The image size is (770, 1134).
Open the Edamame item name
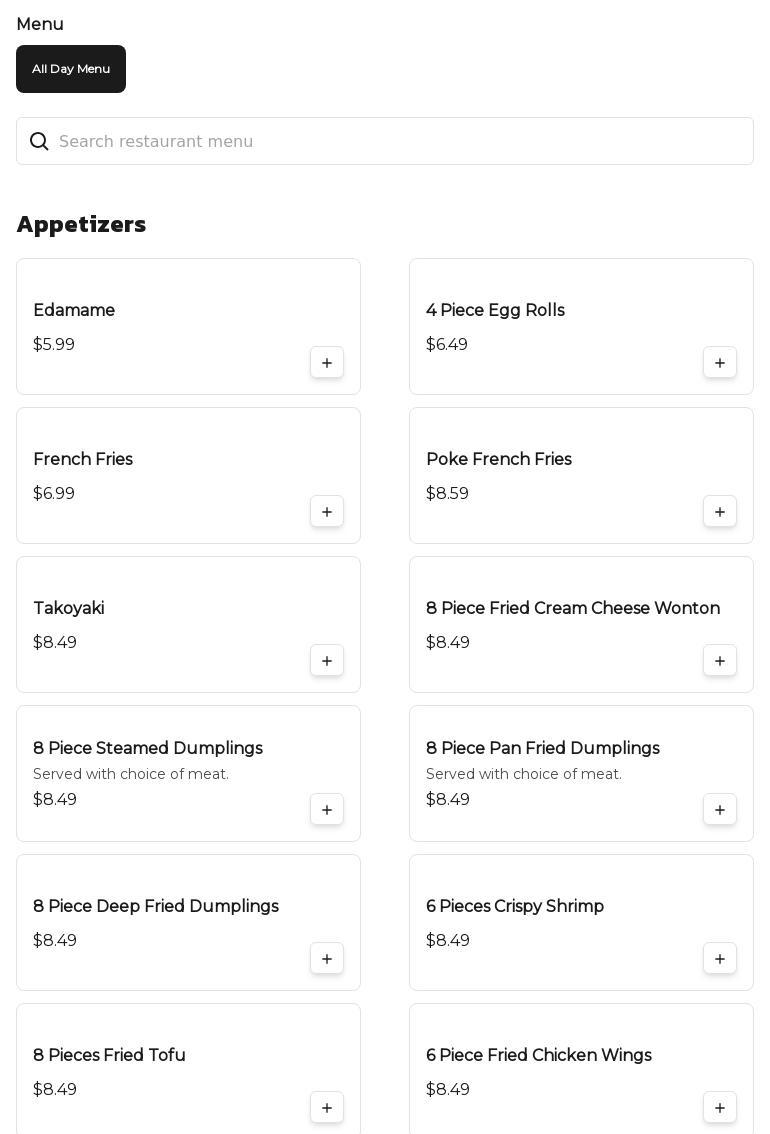74,310
